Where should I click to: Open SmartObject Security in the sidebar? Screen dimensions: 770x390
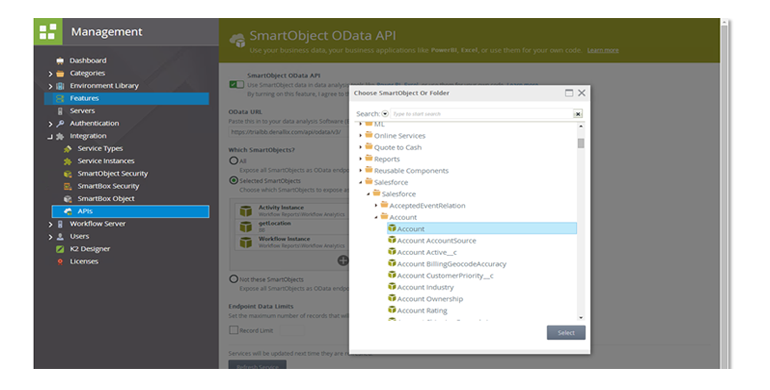click(x=112, y=174)
